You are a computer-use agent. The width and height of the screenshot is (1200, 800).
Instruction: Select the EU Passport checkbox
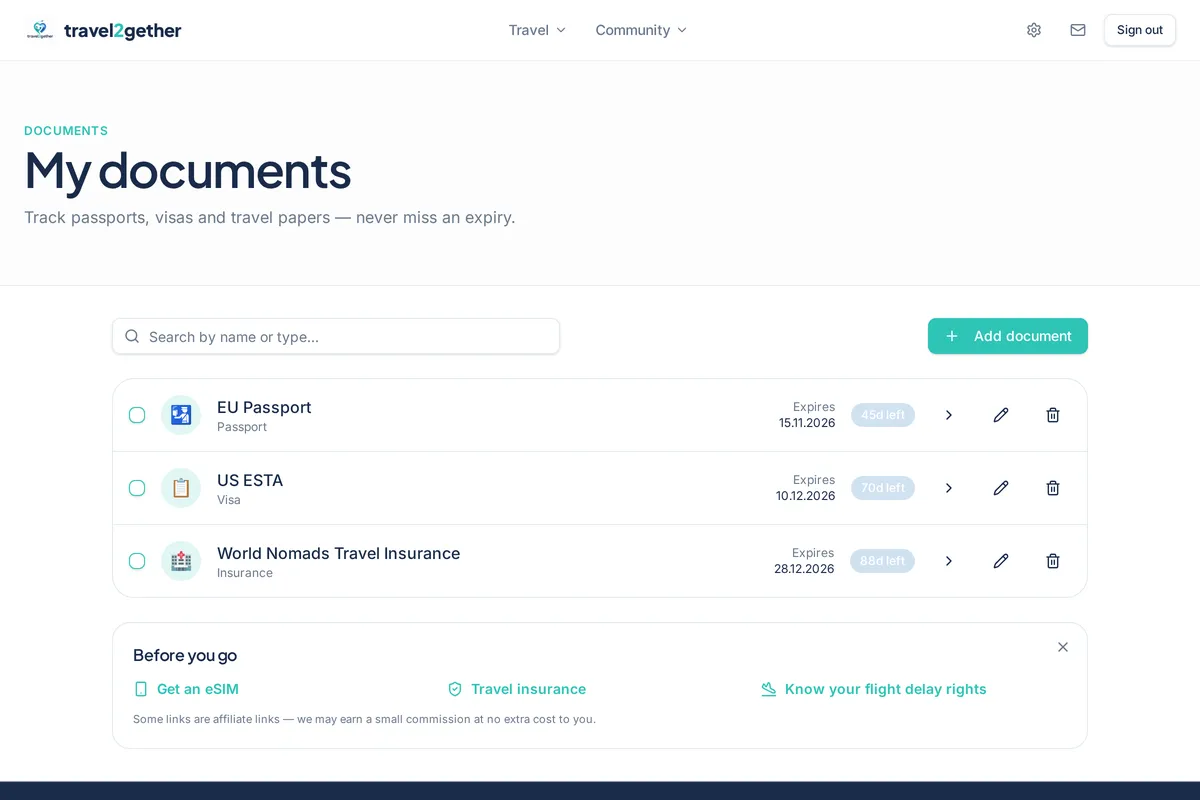pos(137,415)
